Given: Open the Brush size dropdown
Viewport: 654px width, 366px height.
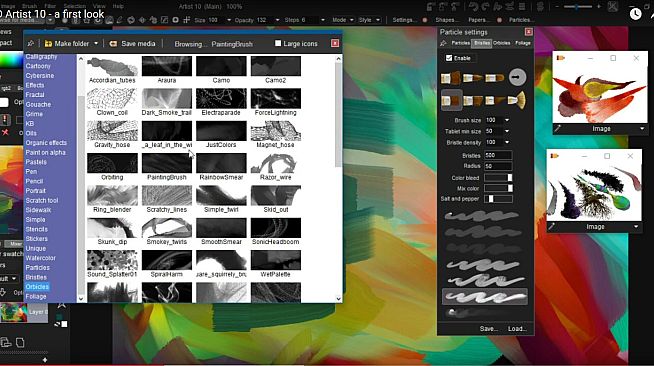Looking at the screenshot, I should 507,120.
